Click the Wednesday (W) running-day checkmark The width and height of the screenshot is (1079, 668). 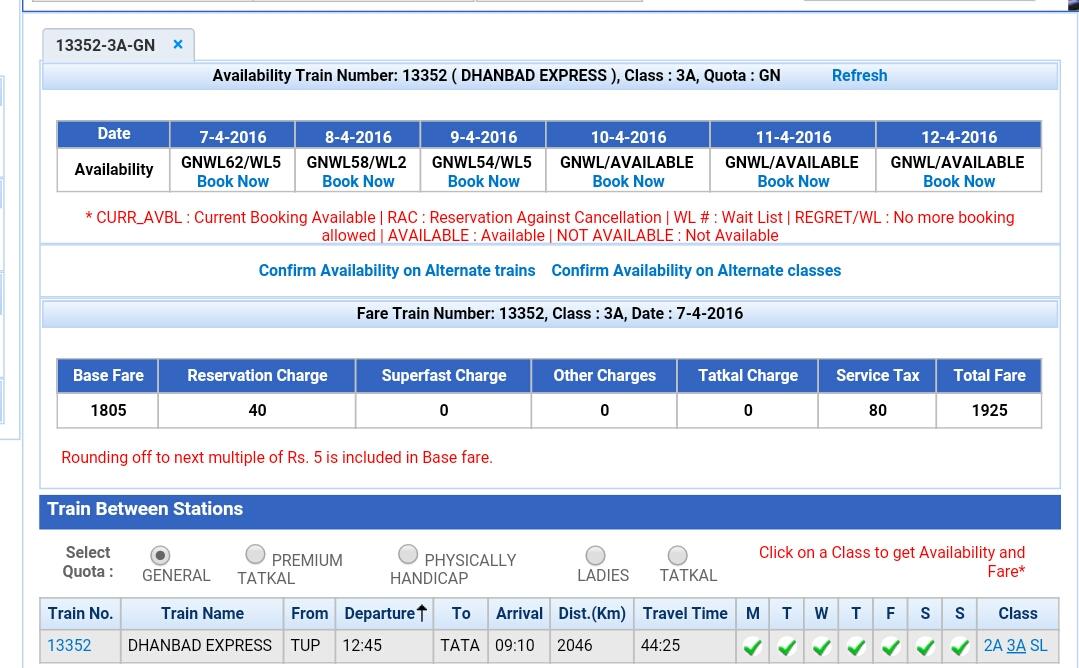click(822, 647)
